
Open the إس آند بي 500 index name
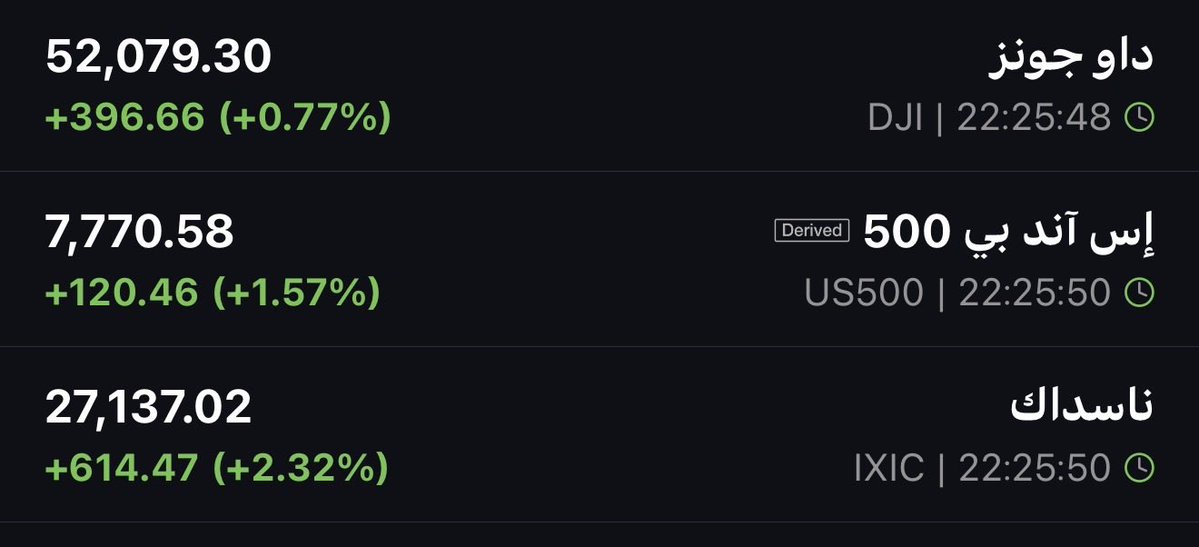[1009, 233]
